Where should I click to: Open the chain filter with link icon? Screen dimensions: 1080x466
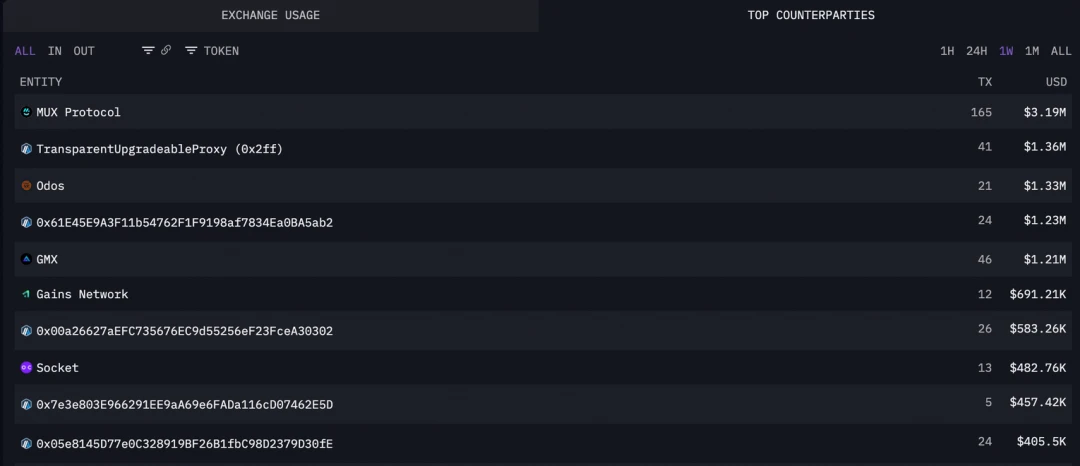(156, 50)
